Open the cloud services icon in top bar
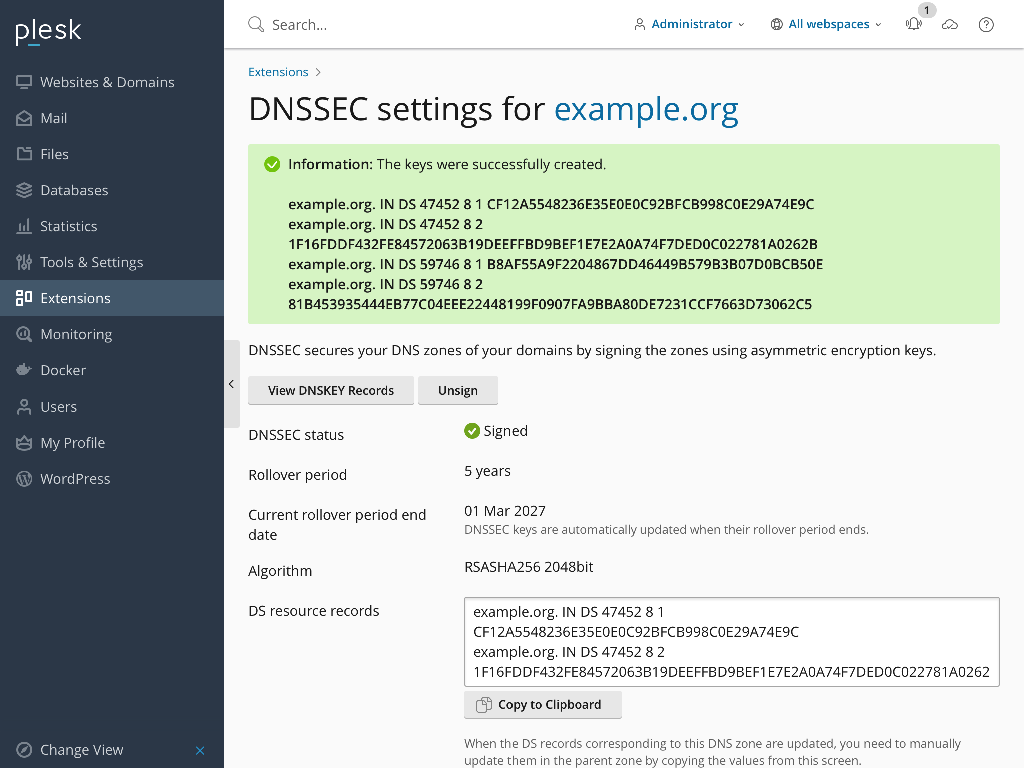Viewport: 1024px width, 768px height. (950, 24)
